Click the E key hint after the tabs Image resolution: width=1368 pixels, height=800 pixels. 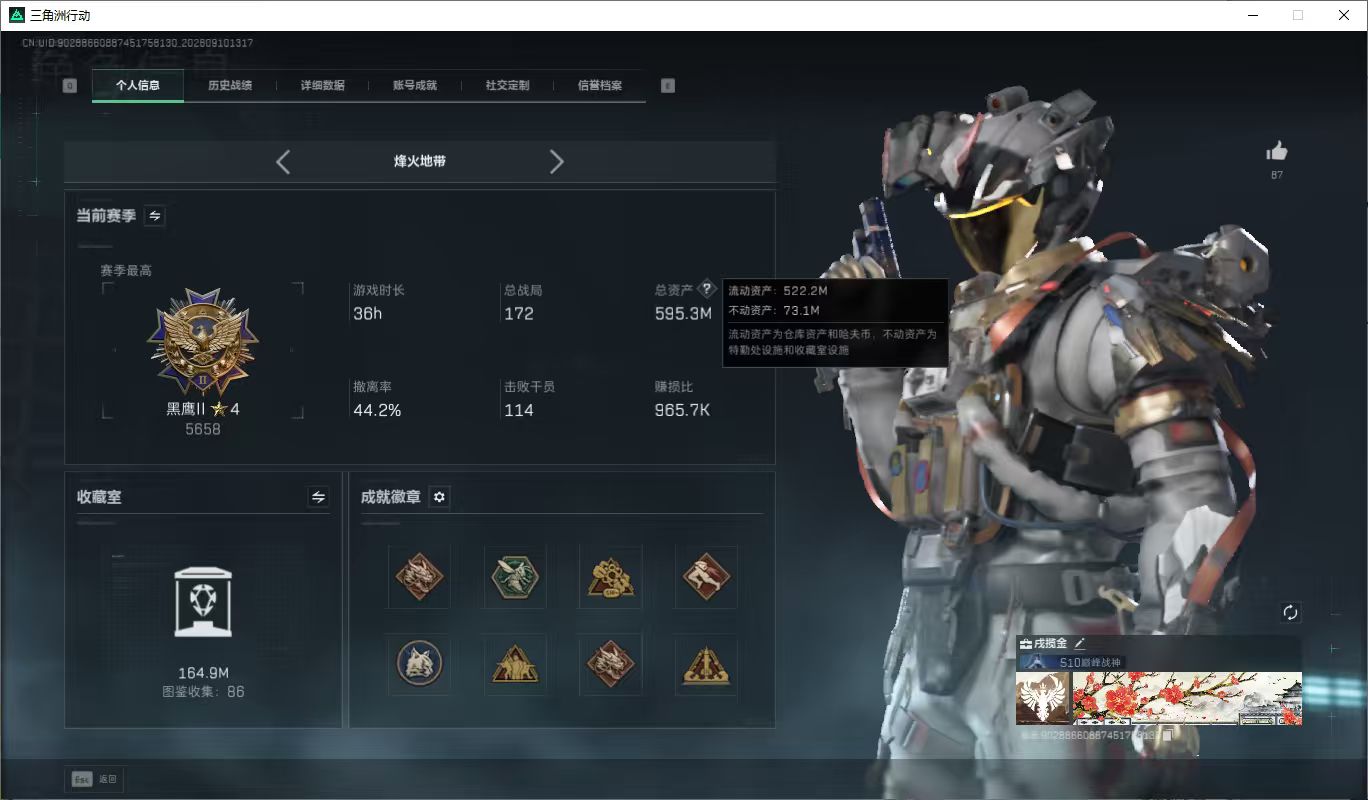click(x=668, y=86)
